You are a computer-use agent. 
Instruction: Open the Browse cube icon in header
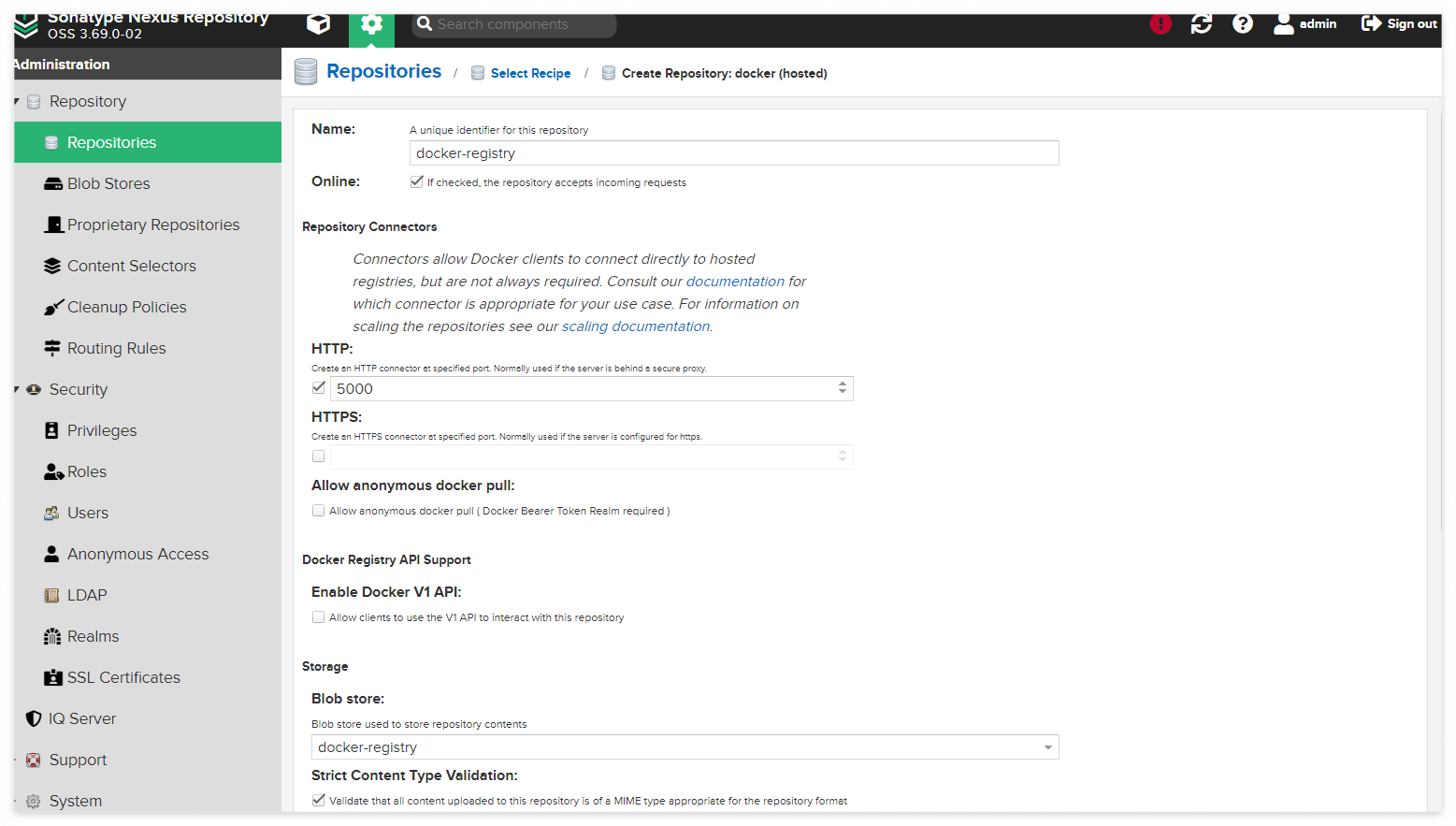(x=319, y=24)
